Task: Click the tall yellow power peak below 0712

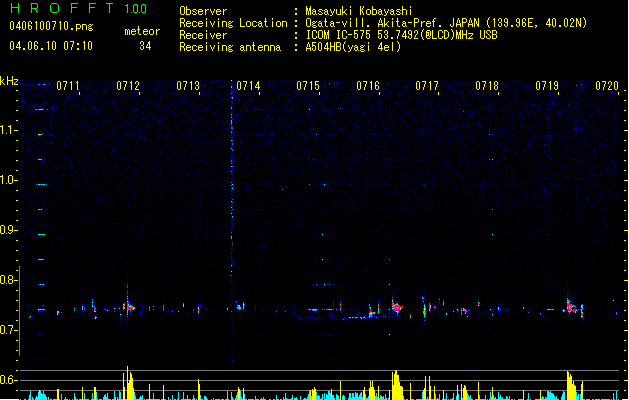Action: click(x=129, y=383)
